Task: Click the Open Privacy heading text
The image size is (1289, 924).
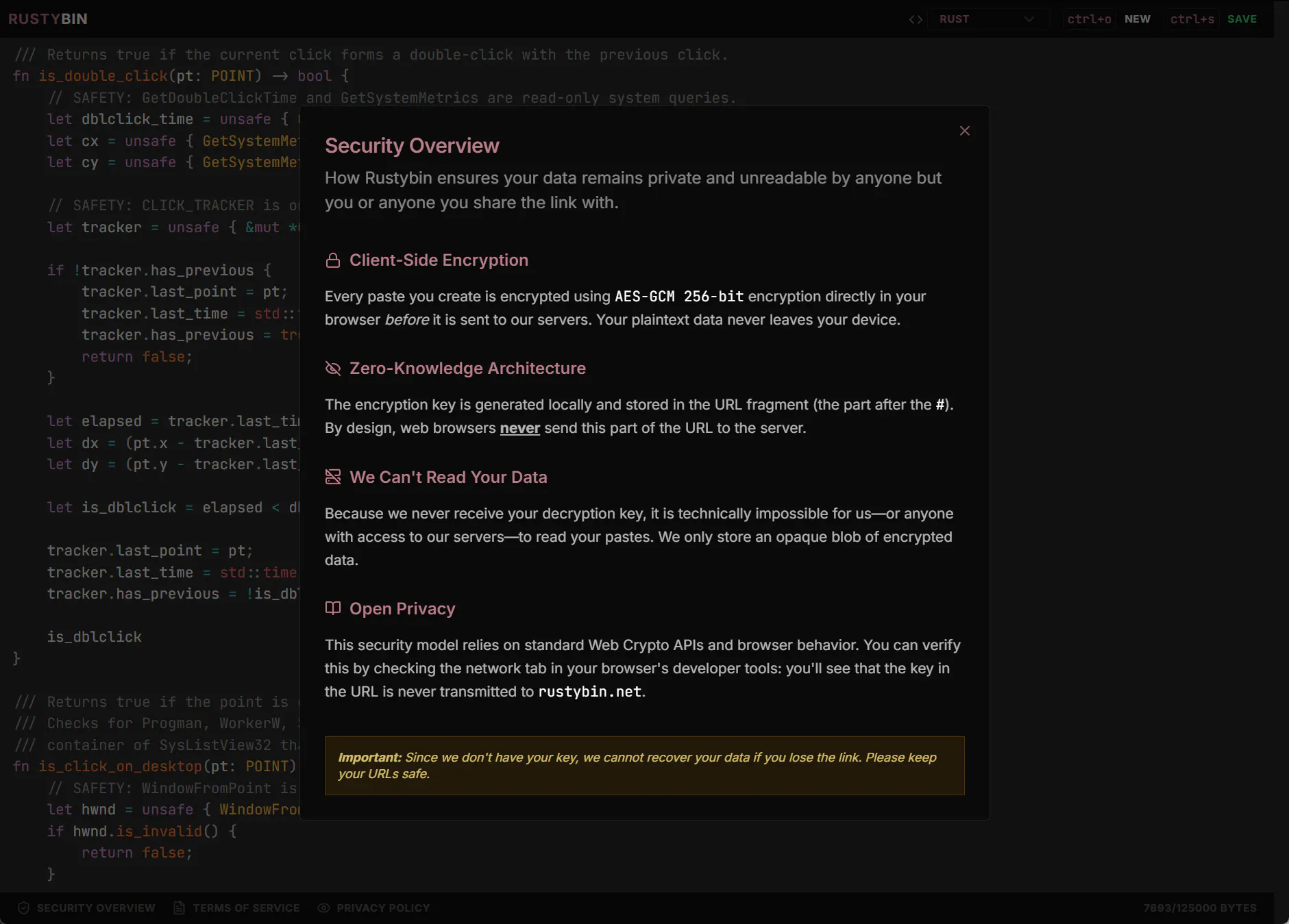Action: click(x=402, y=608)
